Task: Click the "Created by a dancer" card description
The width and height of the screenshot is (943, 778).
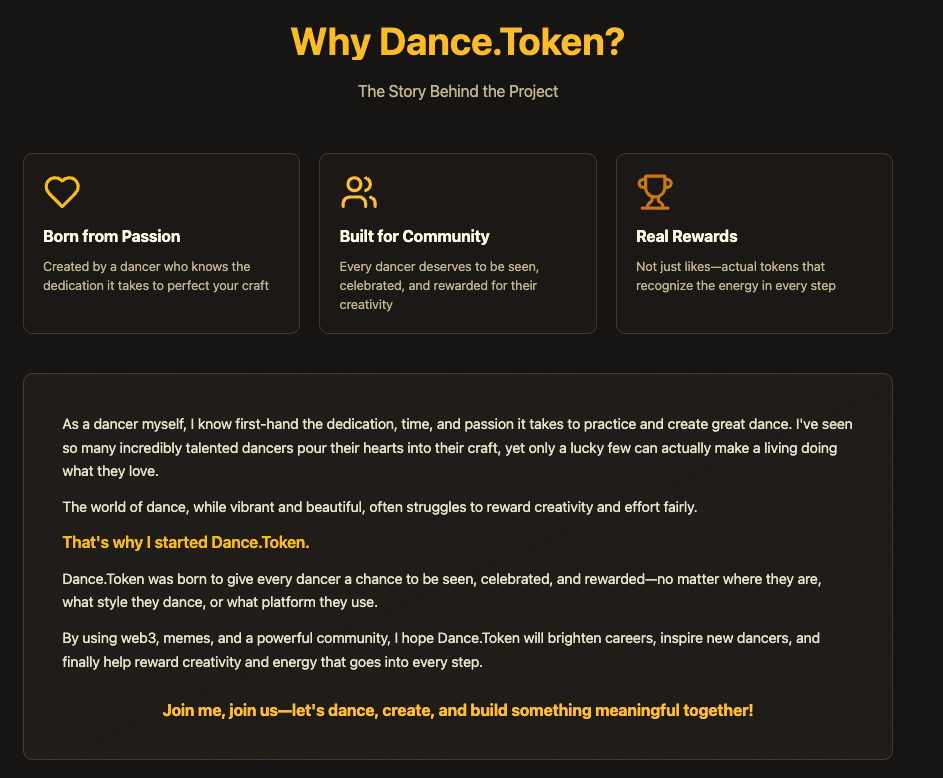Action: pyautogui.click(x=156, y=276)
